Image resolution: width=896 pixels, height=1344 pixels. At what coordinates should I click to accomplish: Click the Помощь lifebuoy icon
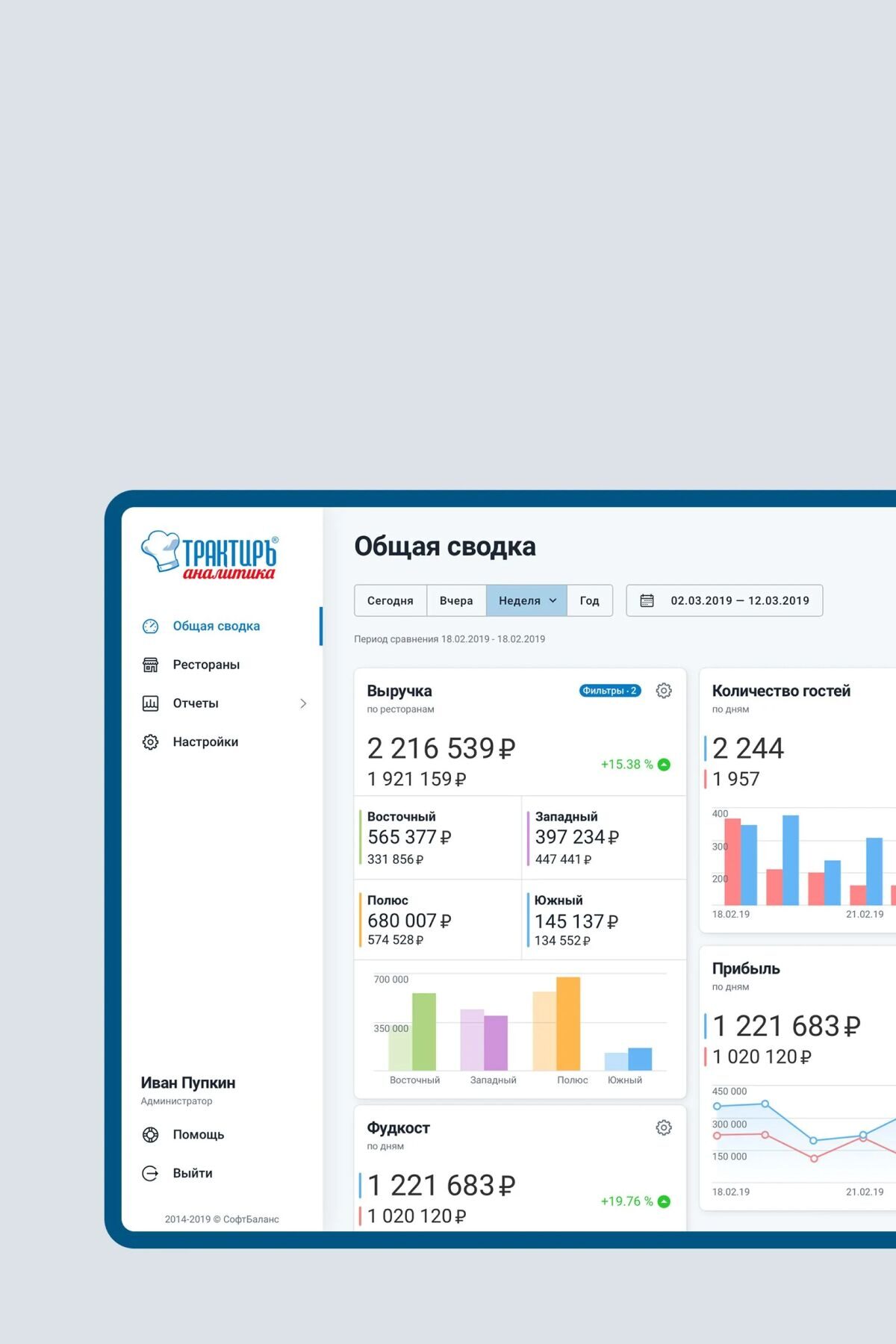coord(150,1135)
